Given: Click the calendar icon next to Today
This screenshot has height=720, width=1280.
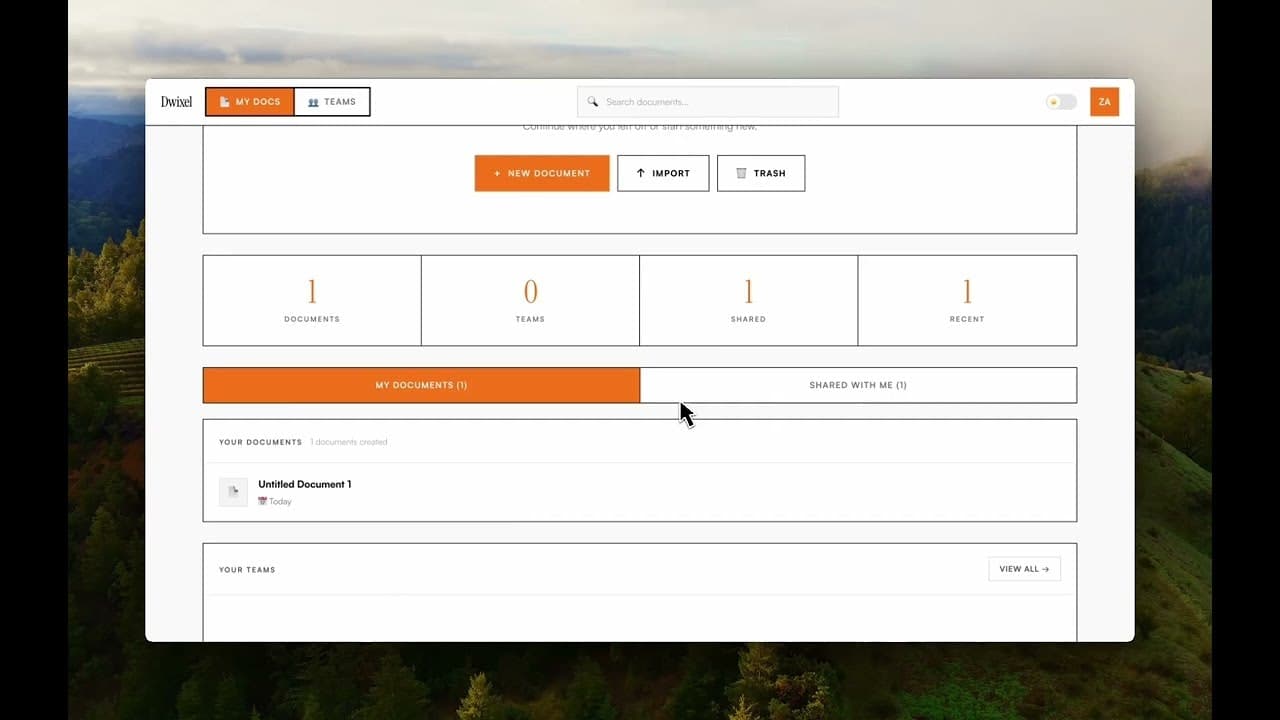Looking at the screenshot, I should (x=262, y=501).
